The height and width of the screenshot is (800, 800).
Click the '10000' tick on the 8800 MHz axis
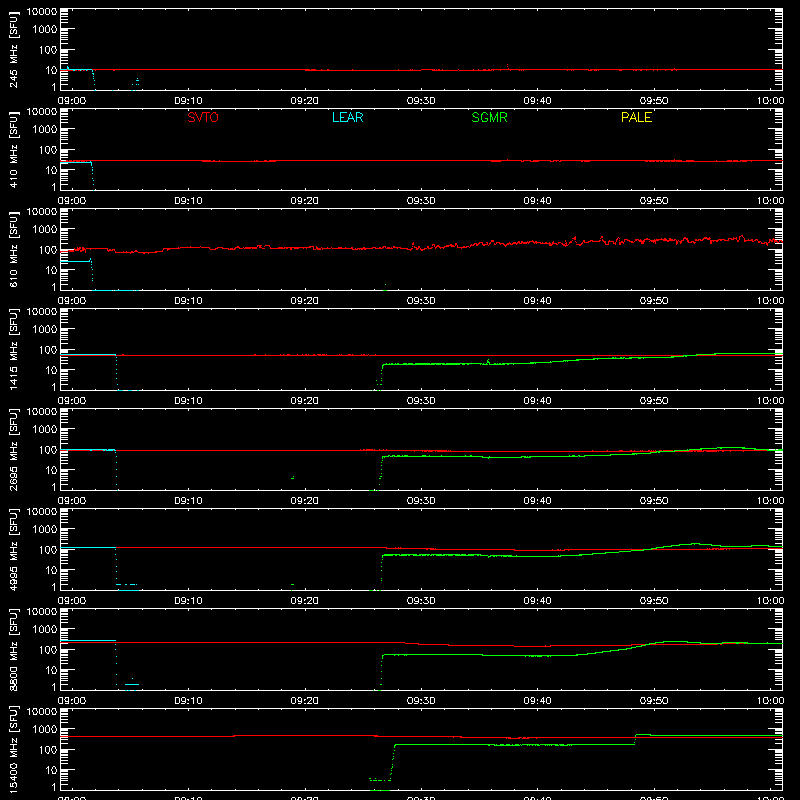click(42, 612)
